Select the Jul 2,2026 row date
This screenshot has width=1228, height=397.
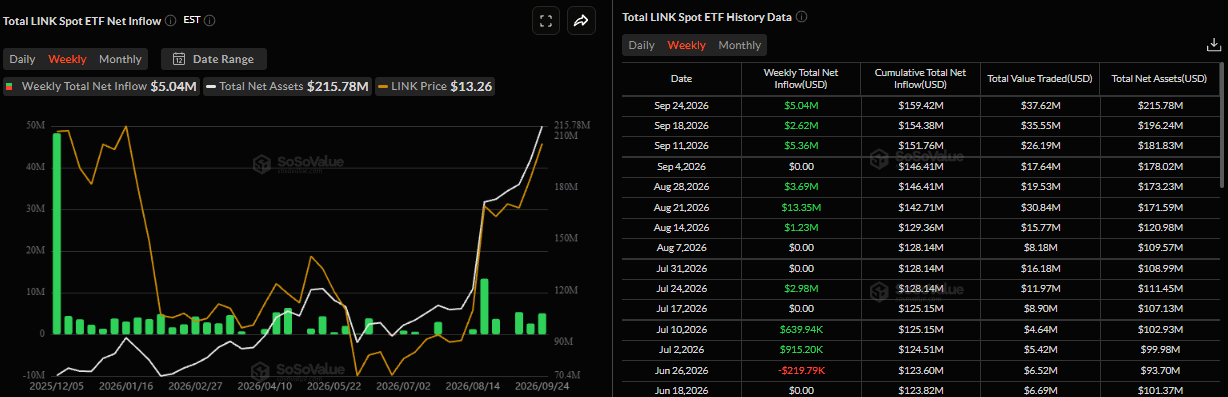(681, 349)
